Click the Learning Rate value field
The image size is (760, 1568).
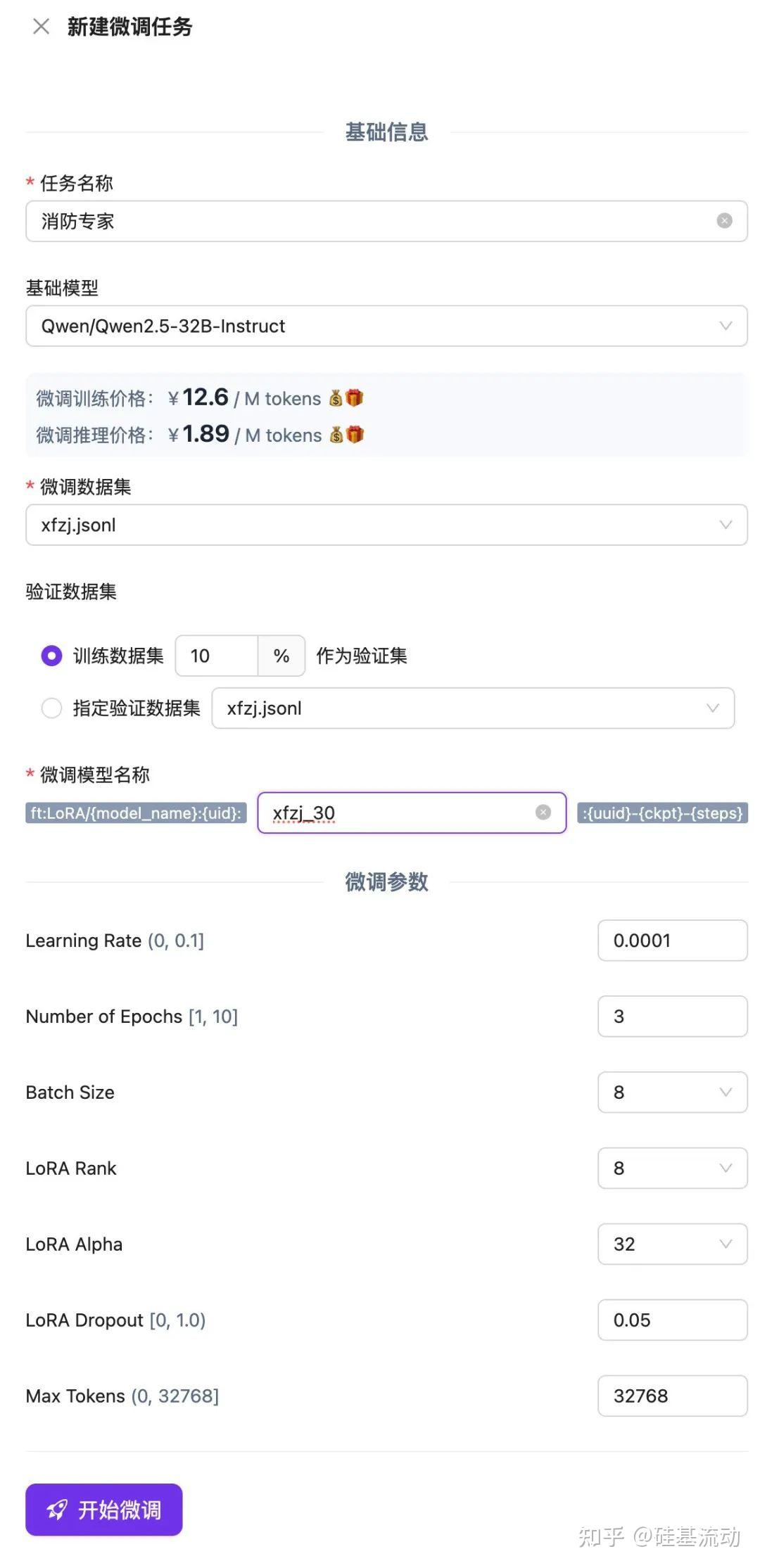(x=671, y=941)
